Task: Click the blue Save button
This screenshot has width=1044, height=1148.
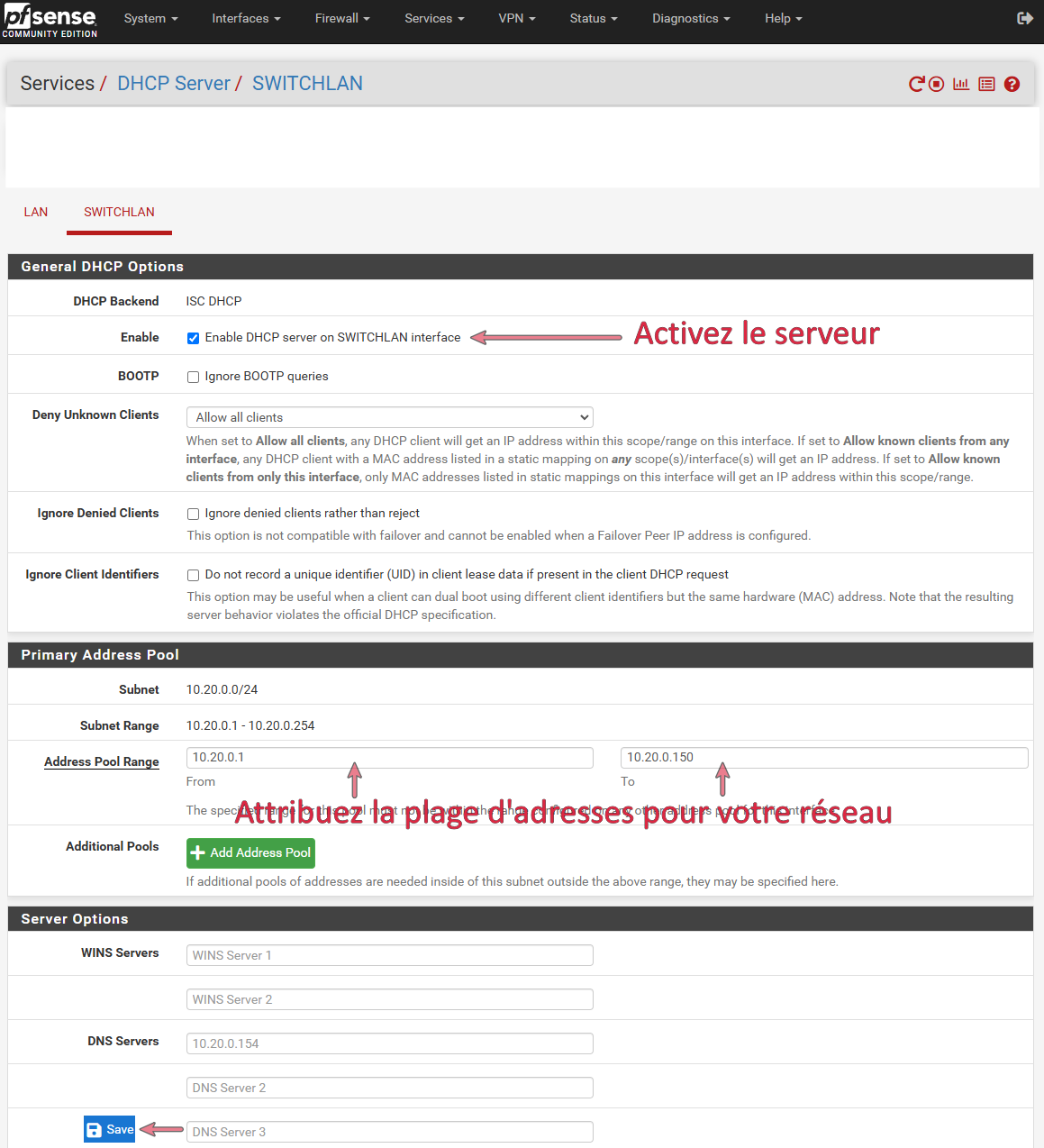Action: point(110,1129)
